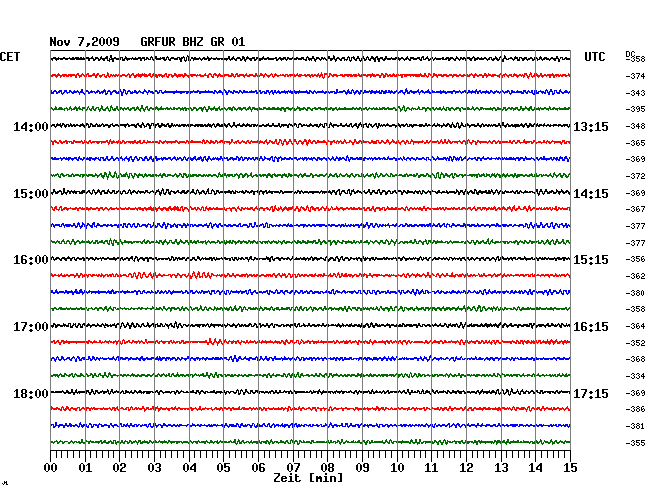650x494 pixels.
Task: Click the 02 minute axis tick label
Action: [119, 468]
